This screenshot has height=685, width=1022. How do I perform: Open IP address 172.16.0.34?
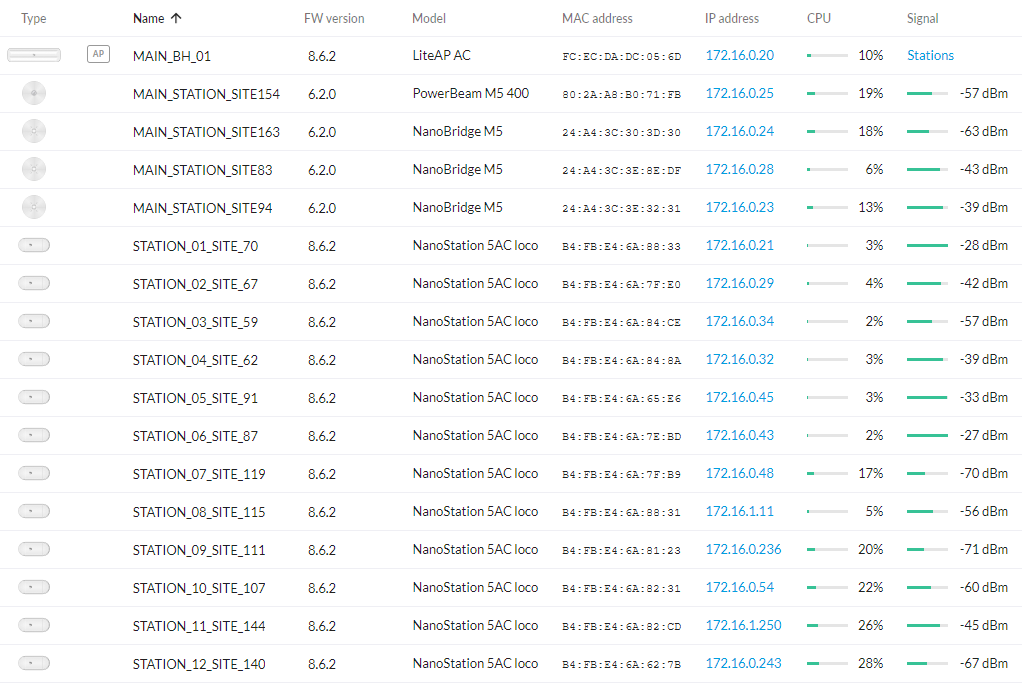(x=740, y=321)
